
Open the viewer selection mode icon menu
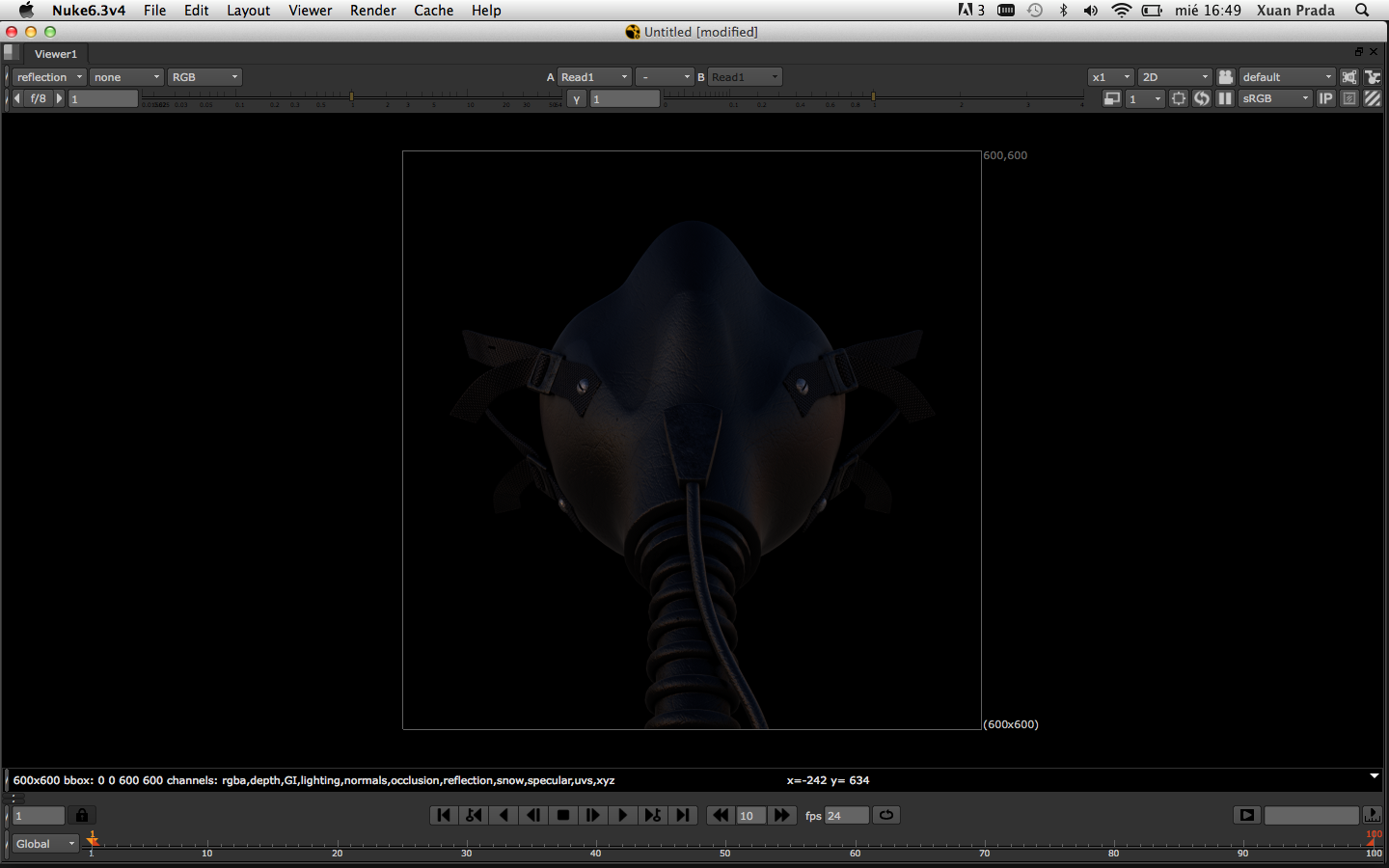(x=1373, y=77)
